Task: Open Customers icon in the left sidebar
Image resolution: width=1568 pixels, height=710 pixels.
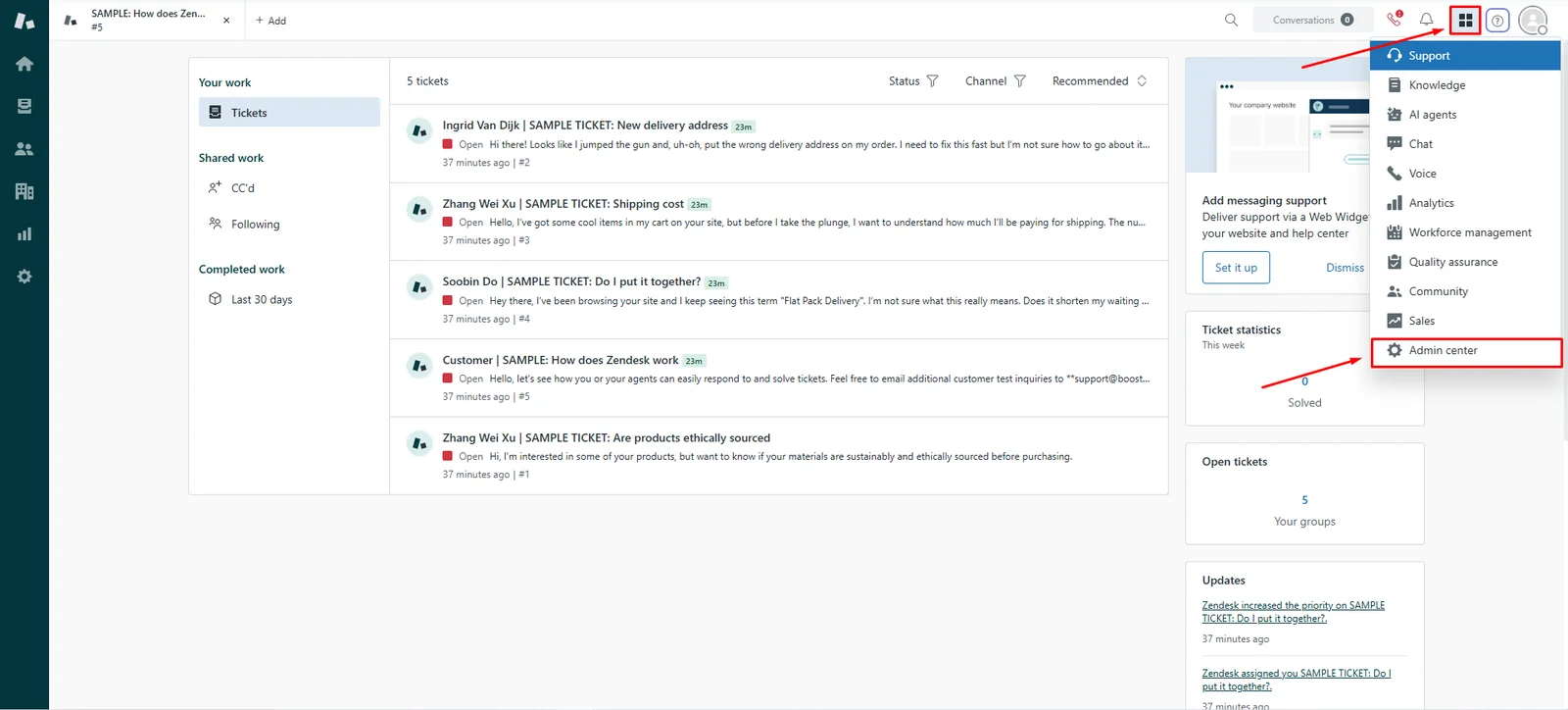Action: click(24, 149)
